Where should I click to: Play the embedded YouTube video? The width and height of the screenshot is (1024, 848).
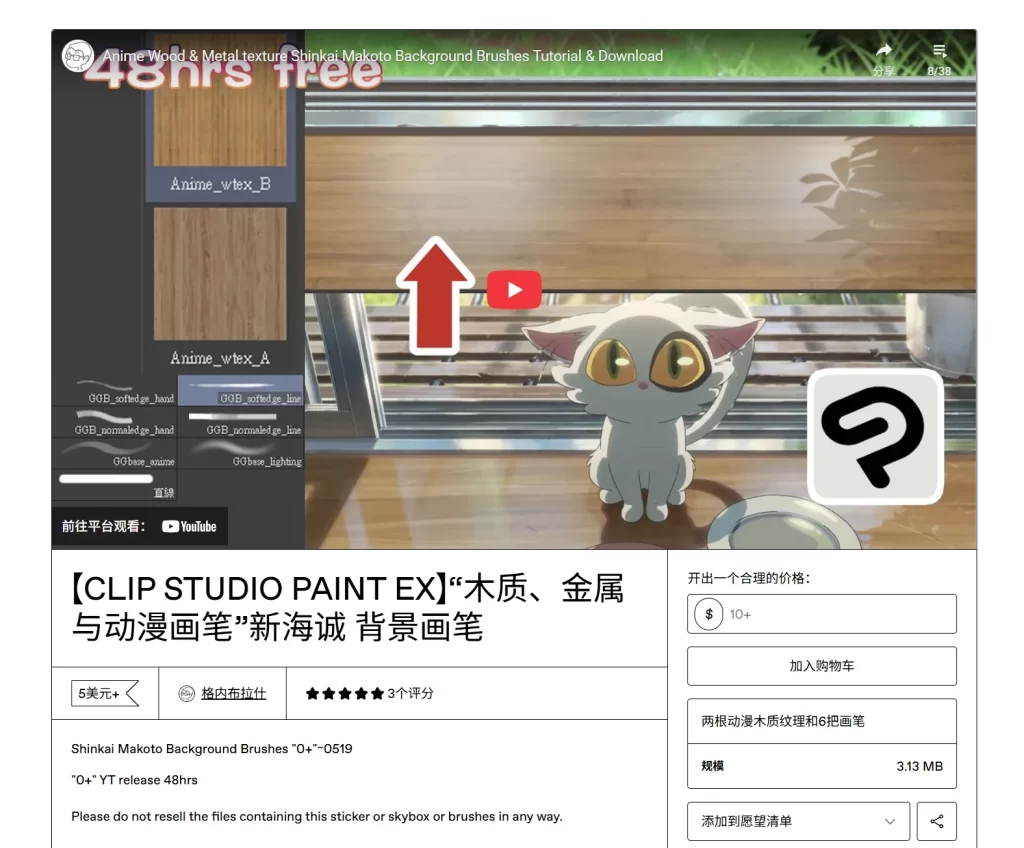(x=514, y=289)
